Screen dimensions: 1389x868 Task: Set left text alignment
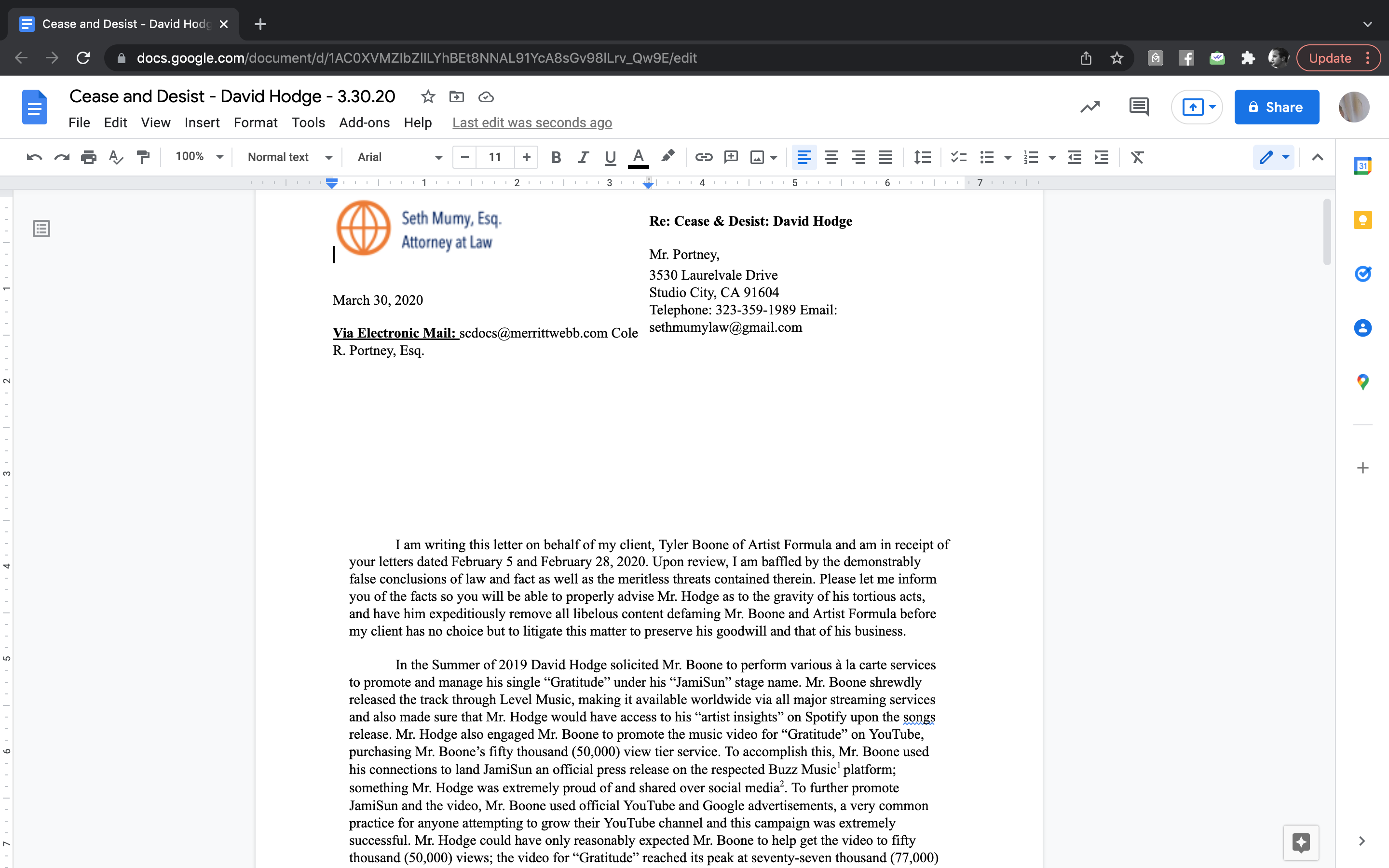point(804,157)
